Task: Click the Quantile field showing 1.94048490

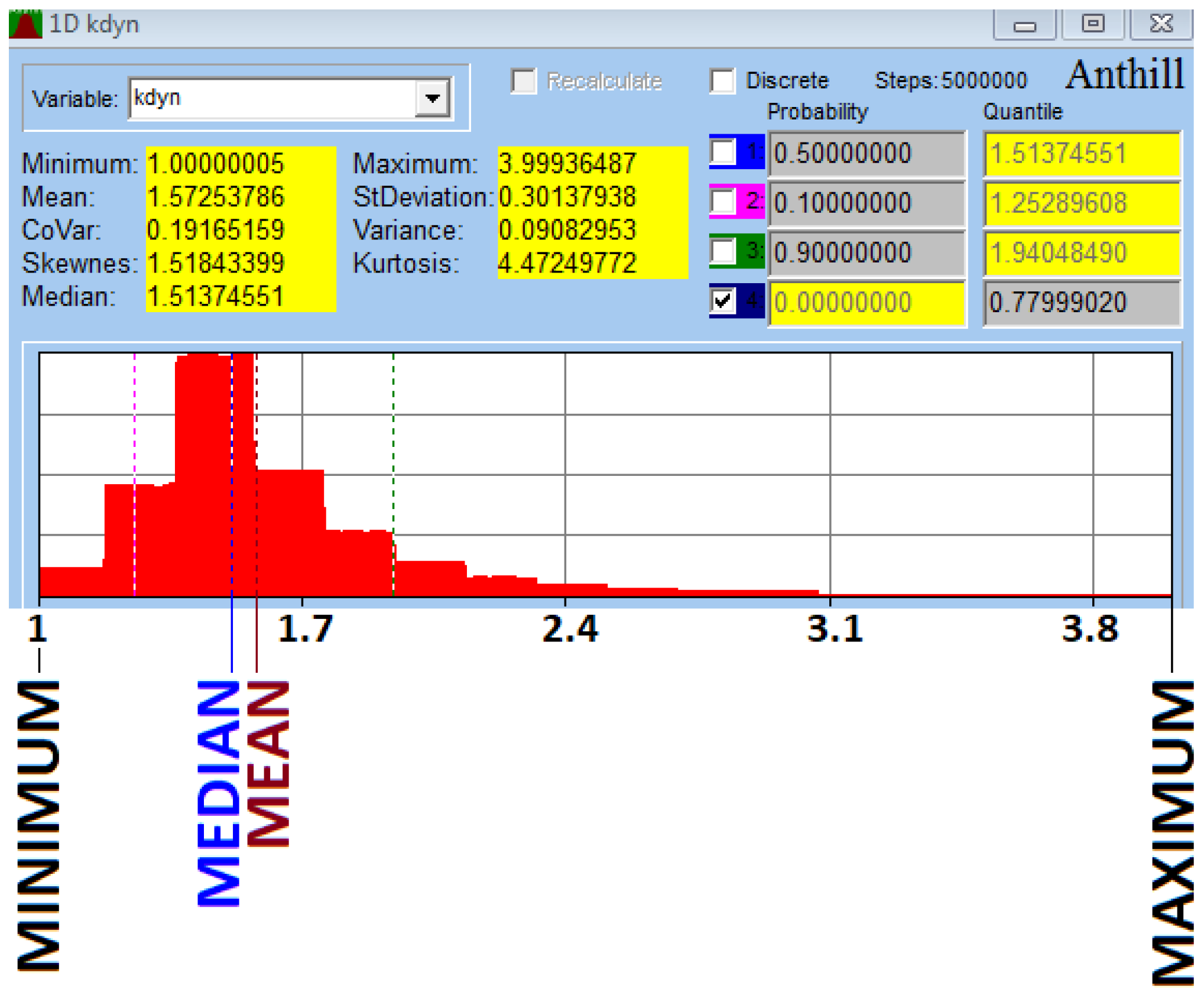Action: tap(1081, 253)
